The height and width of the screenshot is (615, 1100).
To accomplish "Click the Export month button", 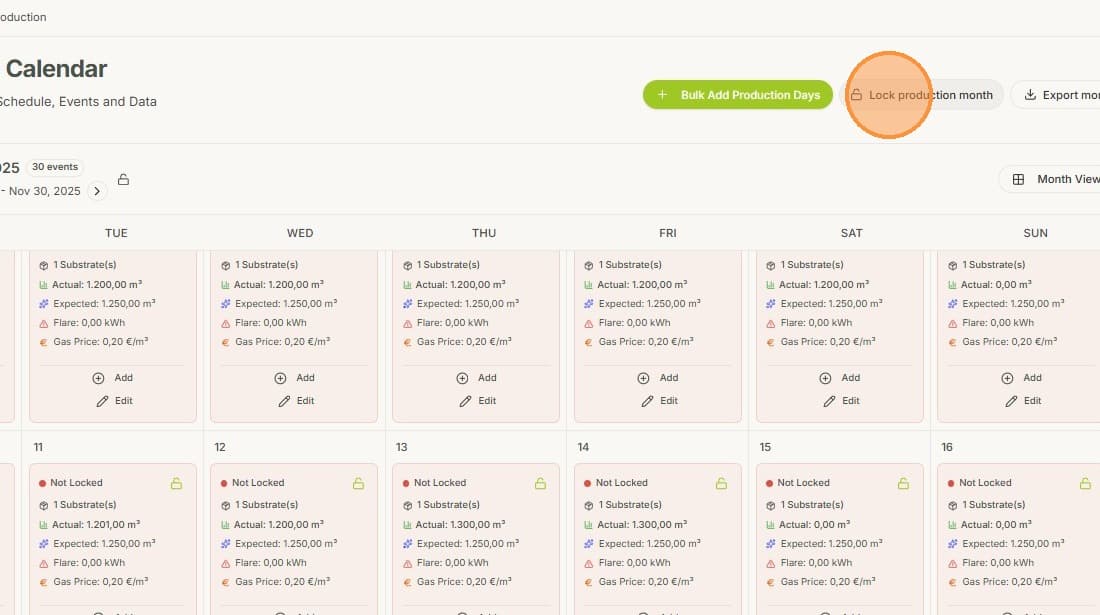I will (x=1057, y=95).
